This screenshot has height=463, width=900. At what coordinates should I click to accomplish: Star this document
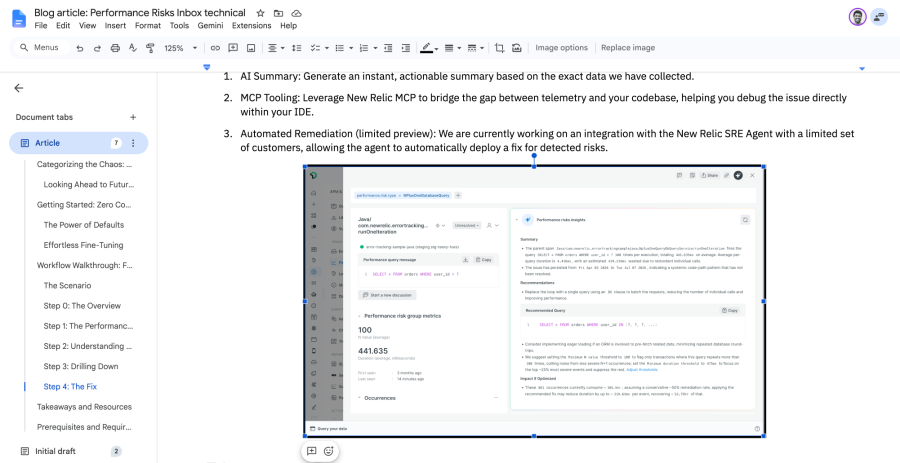point(260,13)
